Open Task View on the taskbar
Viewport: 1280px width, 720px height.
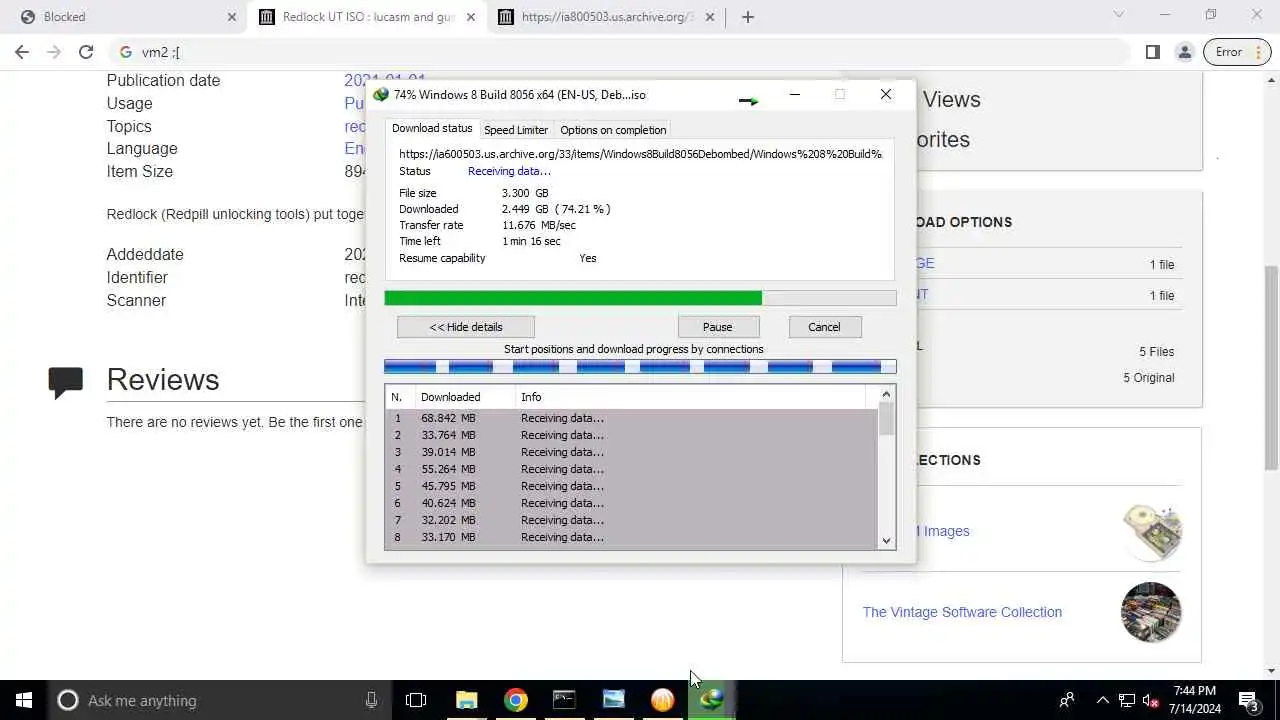[416, 700]
